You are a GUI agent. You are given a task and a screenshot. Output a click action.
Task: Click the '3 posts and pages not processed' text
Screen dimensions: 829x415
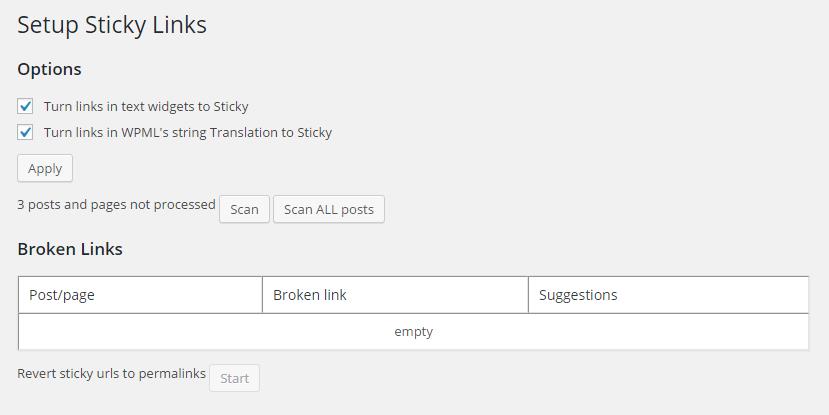116,204
